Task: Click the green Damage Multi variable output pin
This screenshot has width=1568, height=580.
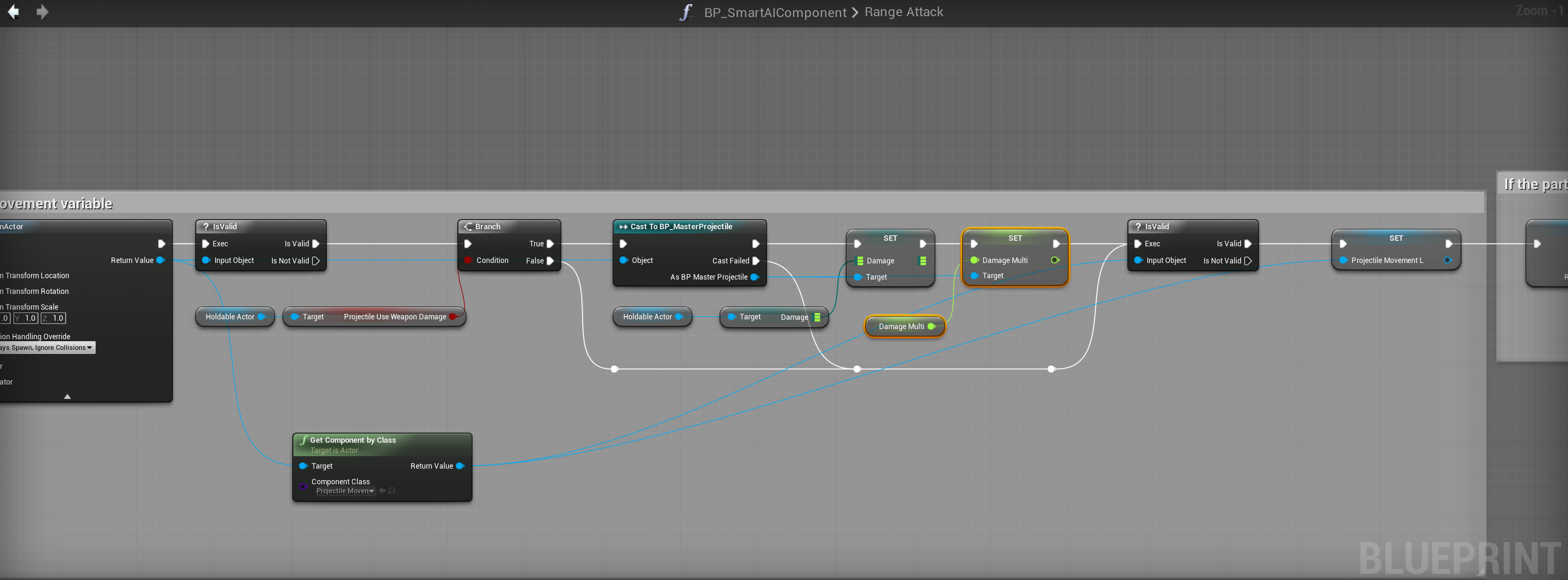Action: click(931, 326)
